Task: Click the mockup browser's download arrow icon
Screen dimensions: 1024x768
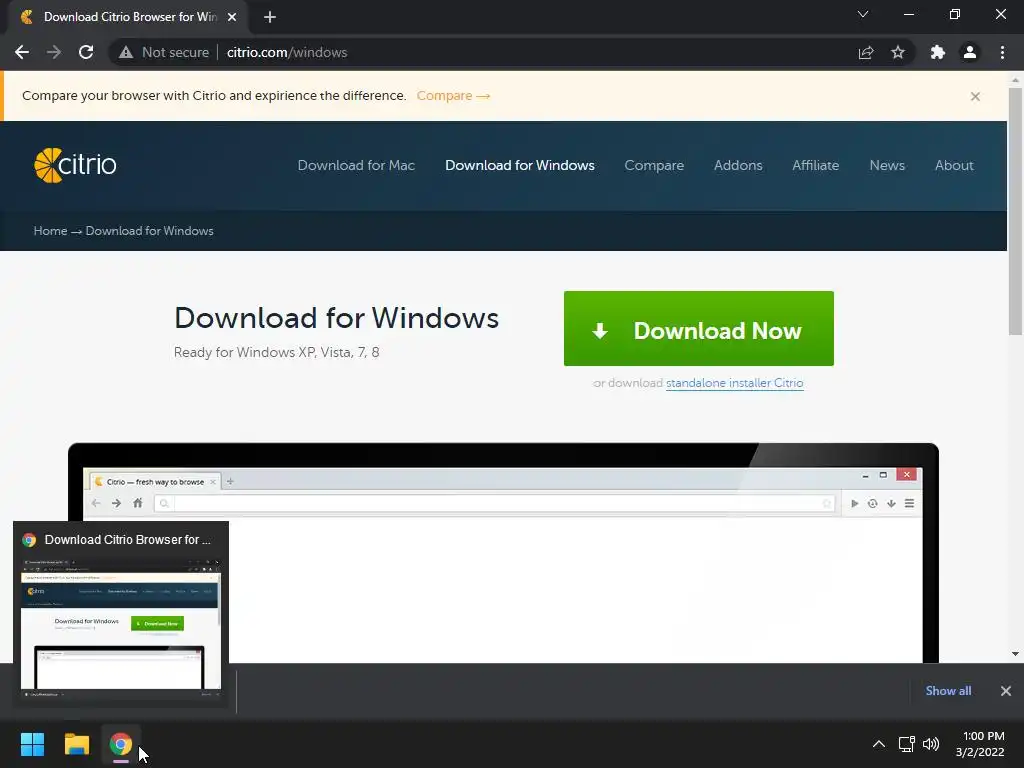Action: pyautogui.click(x=891, y=504)
